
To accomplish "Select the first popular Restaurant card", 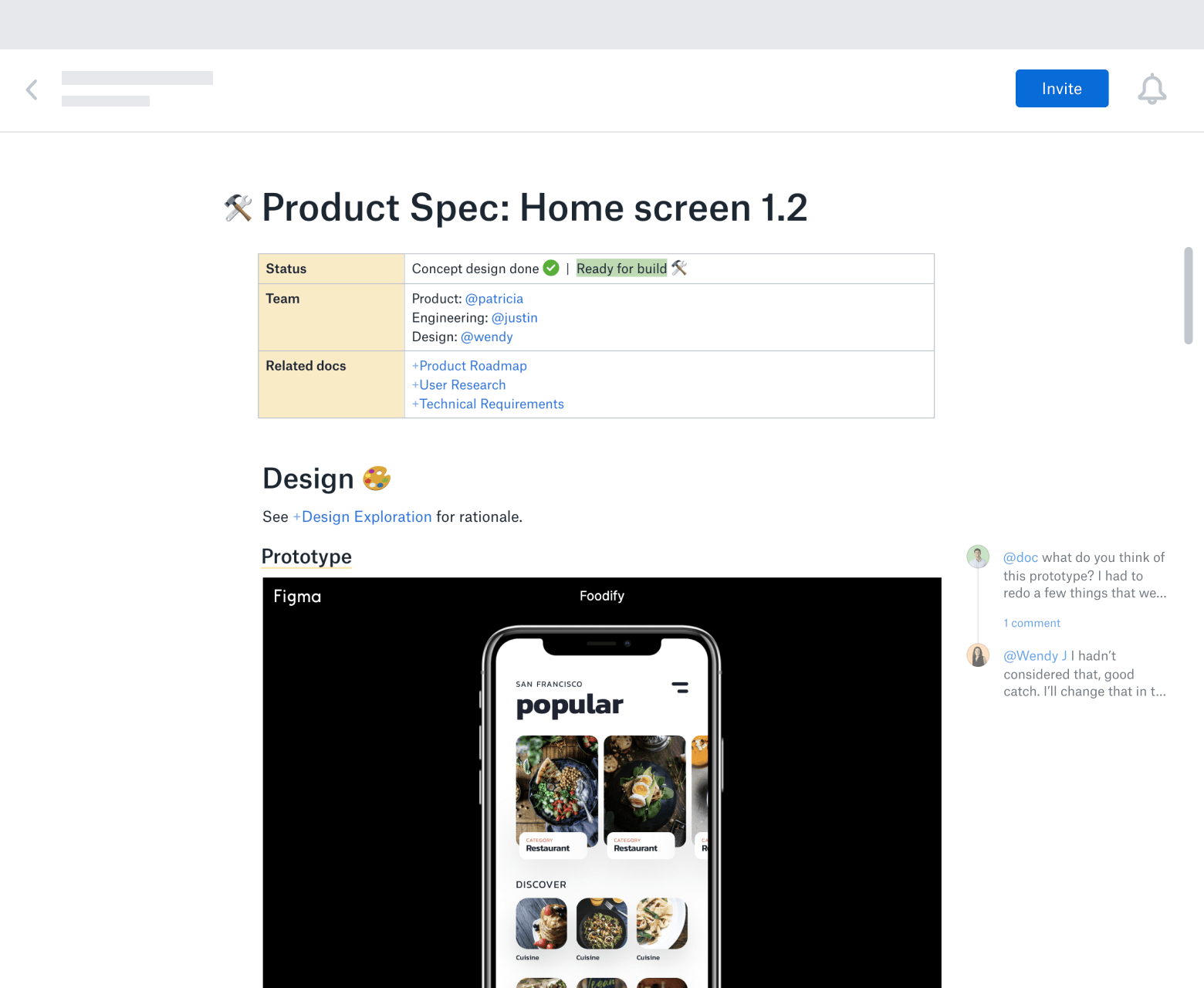I will [556, 797].
